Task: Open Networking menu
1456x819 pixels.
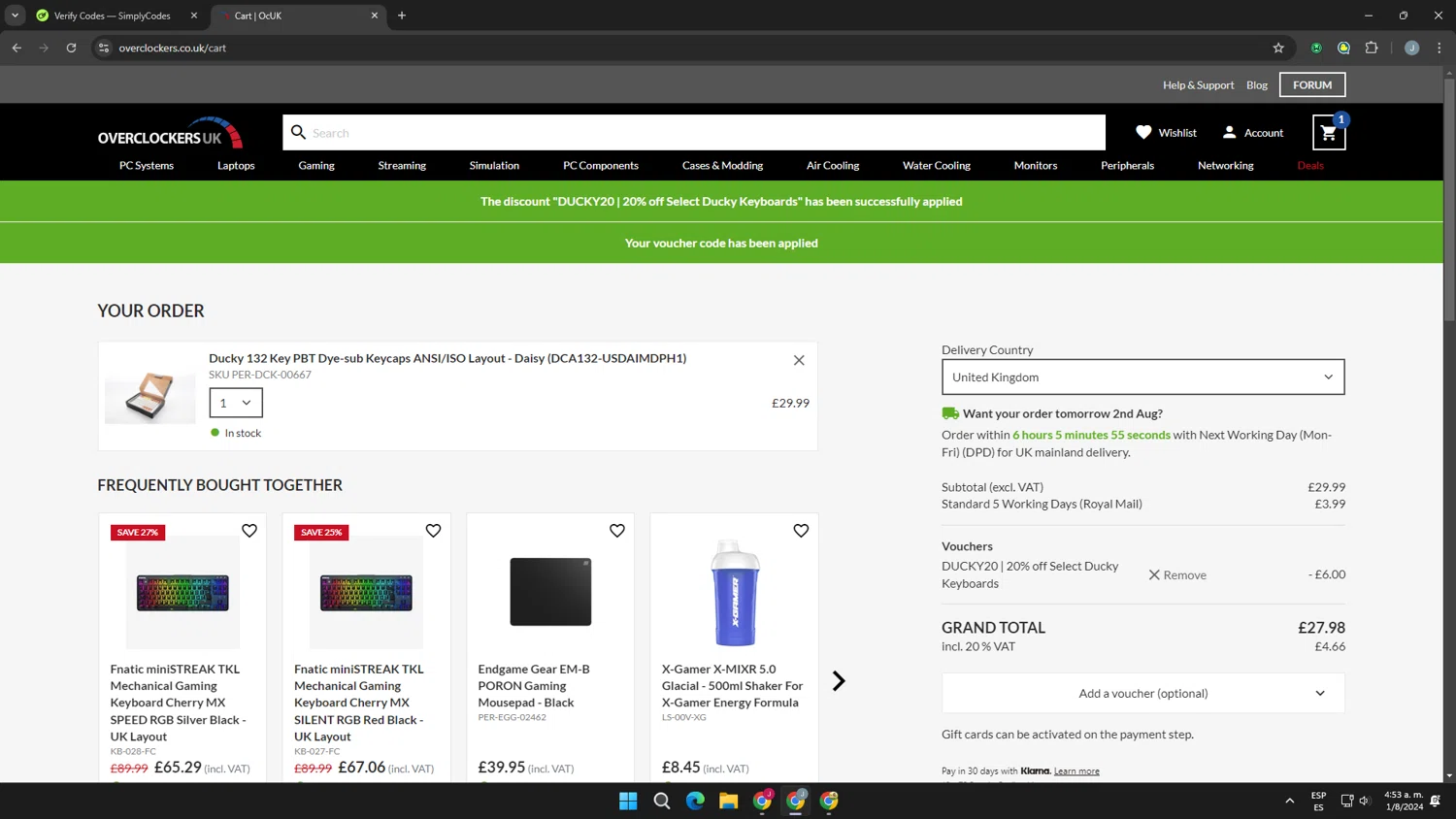Action: tap(1225, 166)
